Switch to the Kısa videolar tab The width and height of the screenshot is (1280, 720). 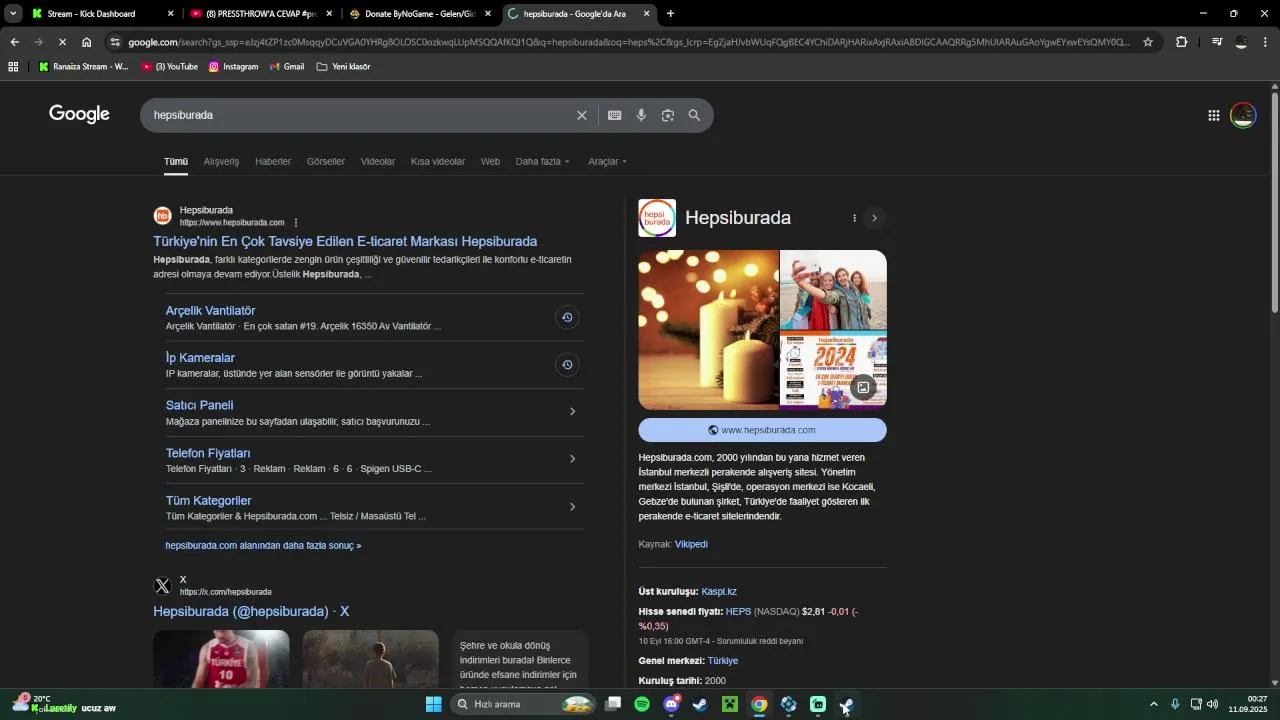[x=438, y=161]
